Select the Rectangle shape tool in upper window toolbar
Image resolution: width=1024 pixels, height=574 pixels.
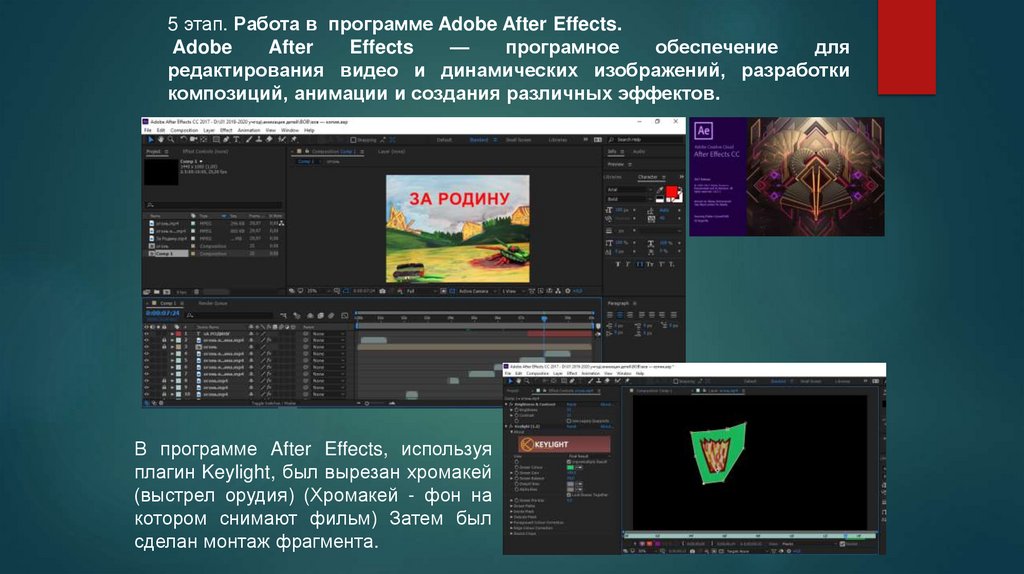pos(216,140)
